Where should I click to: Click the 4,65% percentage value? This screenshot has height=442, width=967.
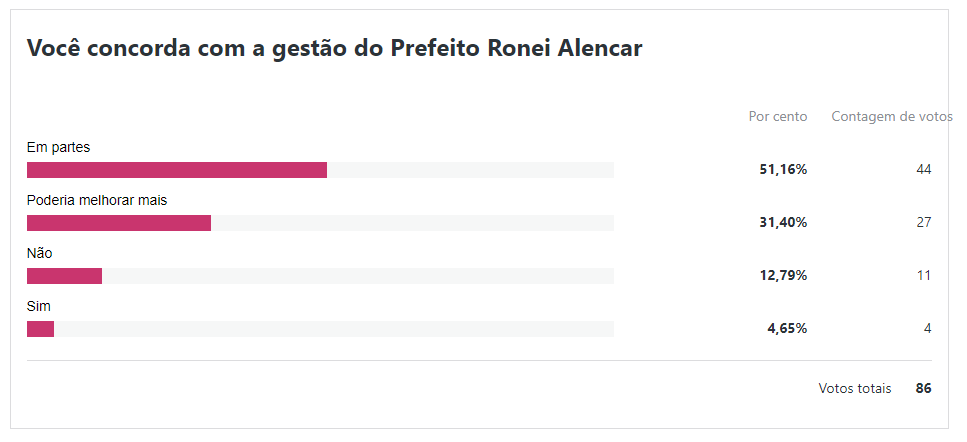tap(787, 329)
